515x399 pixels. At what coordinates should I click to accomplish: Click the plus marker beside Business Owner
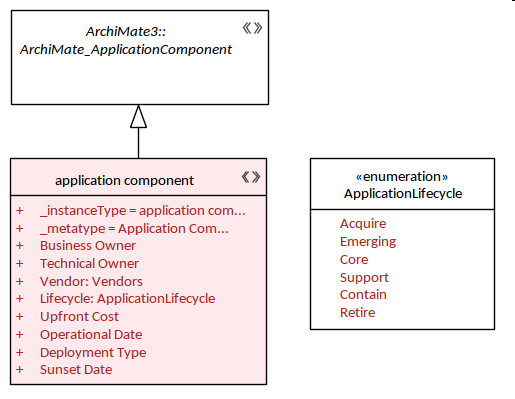pos(20,246)
